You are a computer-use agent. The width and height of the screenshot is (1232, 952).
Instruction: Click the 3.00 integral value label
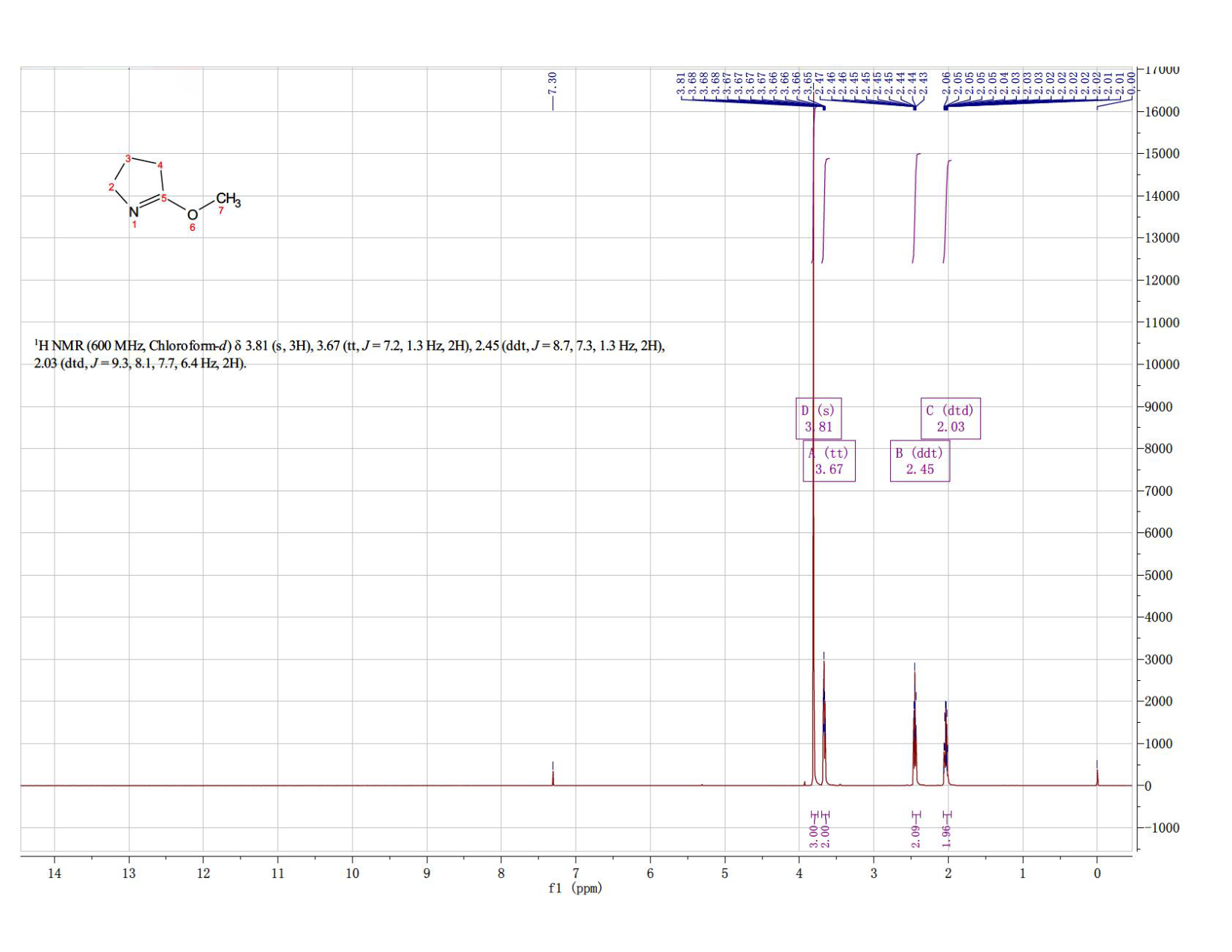tap(814, 836)
